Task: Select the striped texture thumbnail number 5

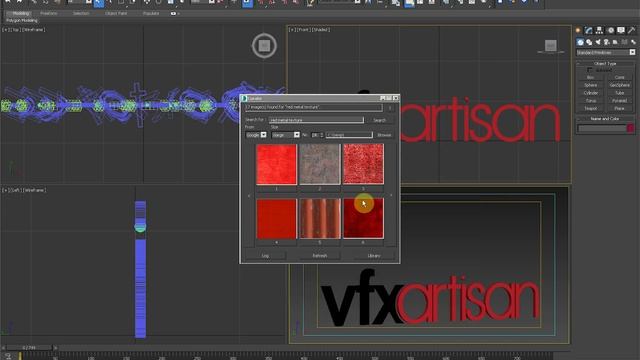Action: [x=320, y=218]
